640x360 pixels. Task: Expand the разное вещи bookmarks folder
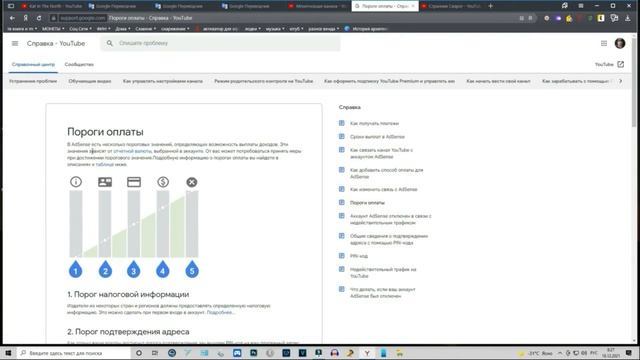tap(324, 29)
